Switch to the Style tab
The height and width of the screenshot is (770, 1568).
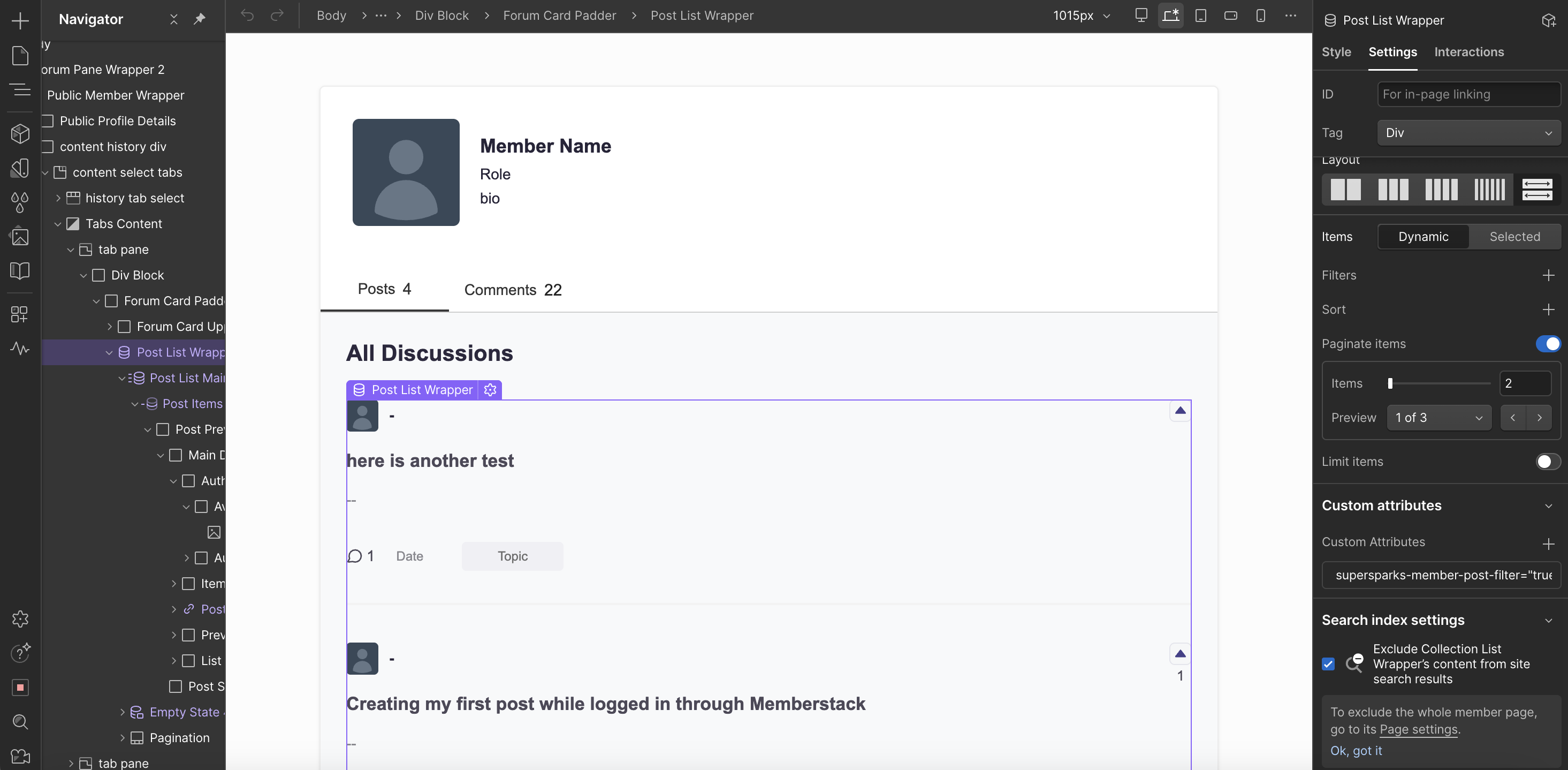(x=1336, y=52)
